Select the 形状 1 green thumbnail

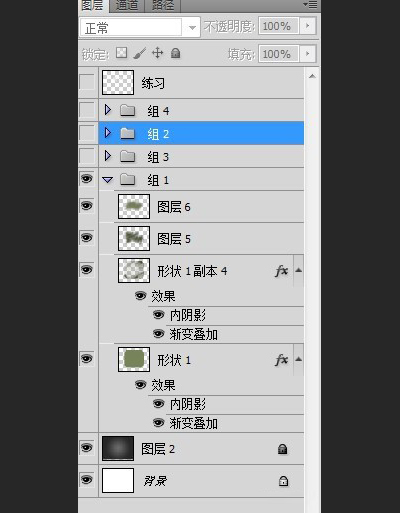pos(134,359)
